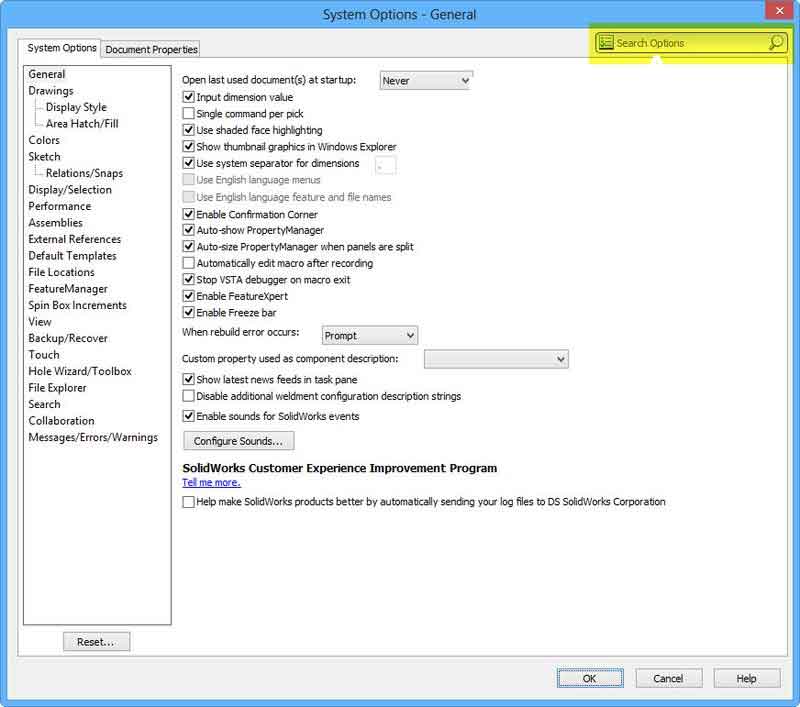Open Help for this dialog
The image size is (800, 707).
coord(746,678)
